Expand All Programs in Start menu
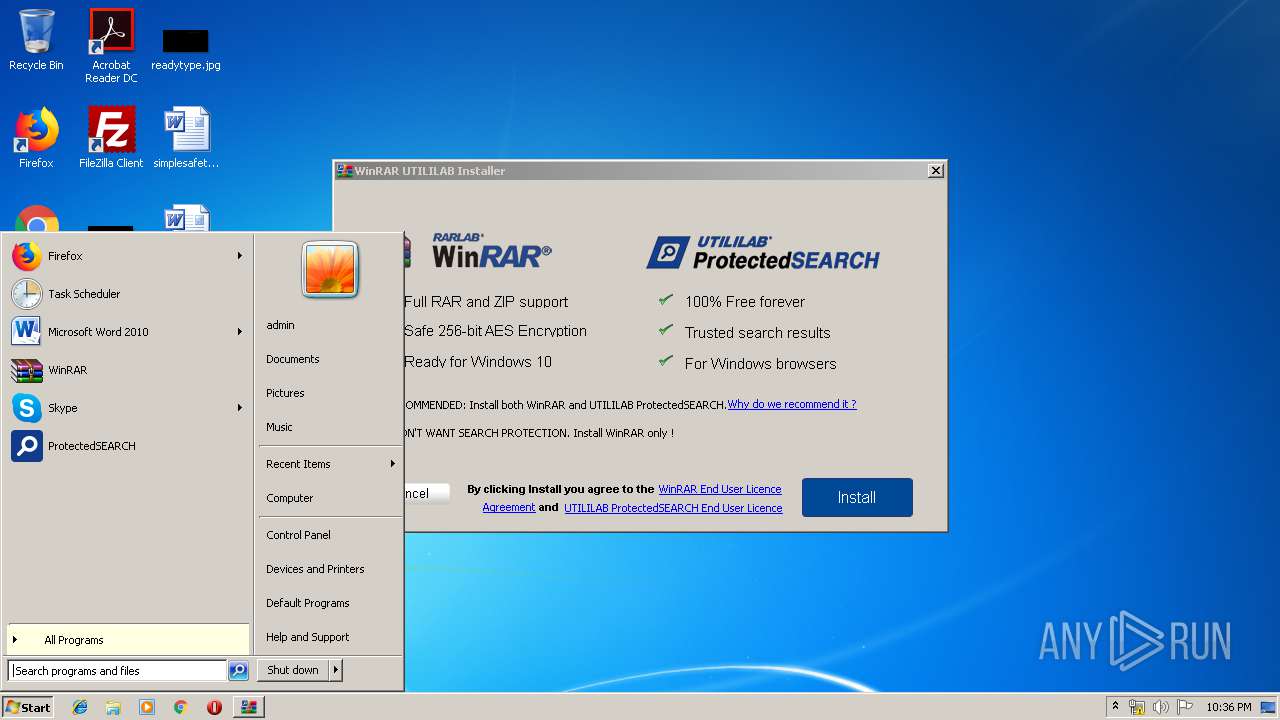1280x720 pixels. [x=128, y=640]
